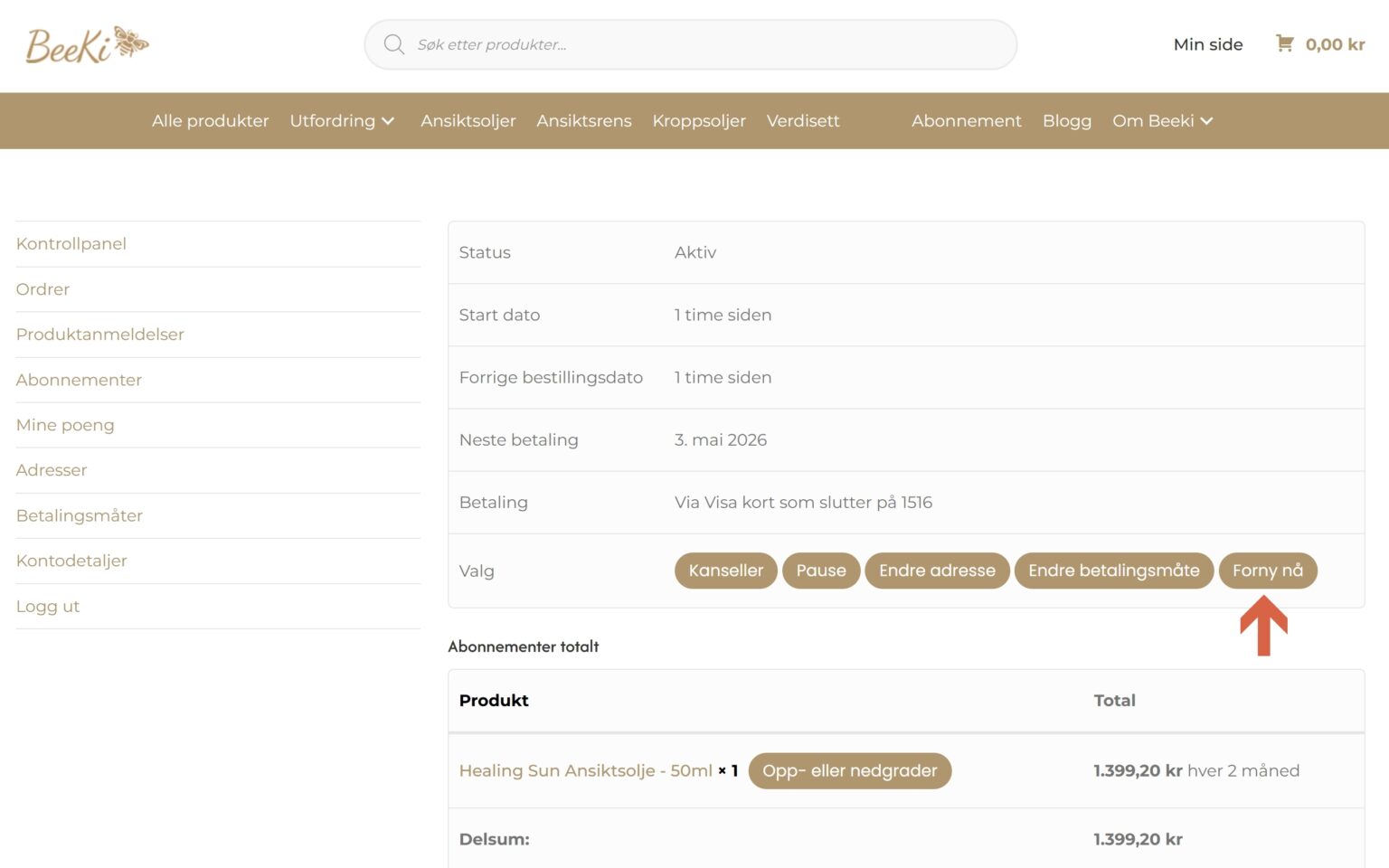
Task: Click the Forny nå button
Action: 1267,571
